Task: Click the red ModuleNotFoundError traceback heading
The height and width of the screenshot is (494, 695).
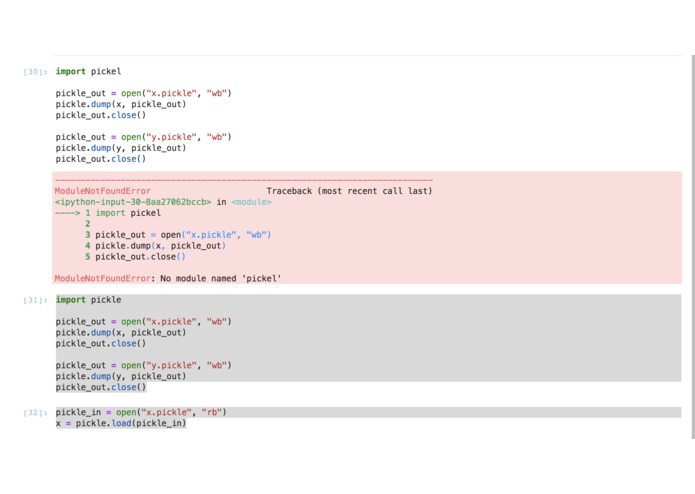Action: (103, 191)
